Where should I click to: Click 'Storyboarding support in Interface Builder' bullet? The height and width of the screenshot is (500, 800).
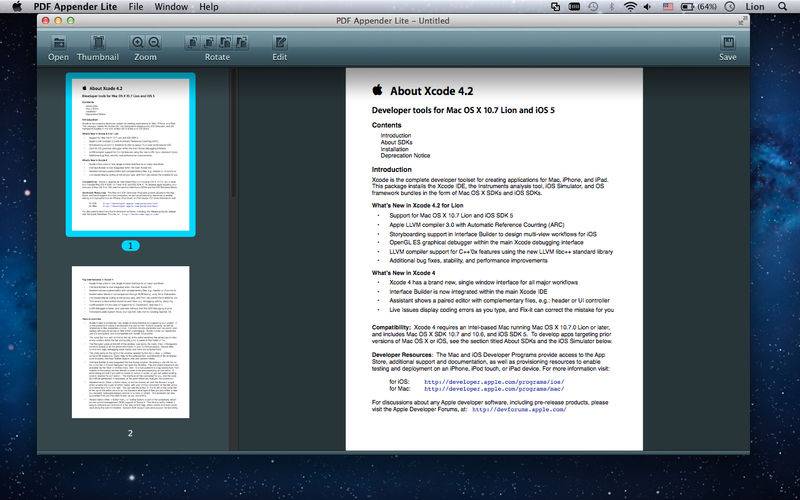[493, 234]
